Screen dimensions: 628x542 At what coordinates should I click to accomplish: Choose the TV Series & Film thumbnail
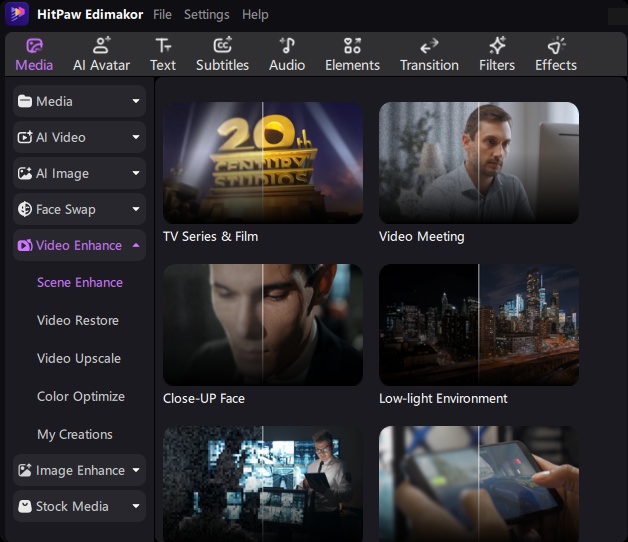[263, 163]
